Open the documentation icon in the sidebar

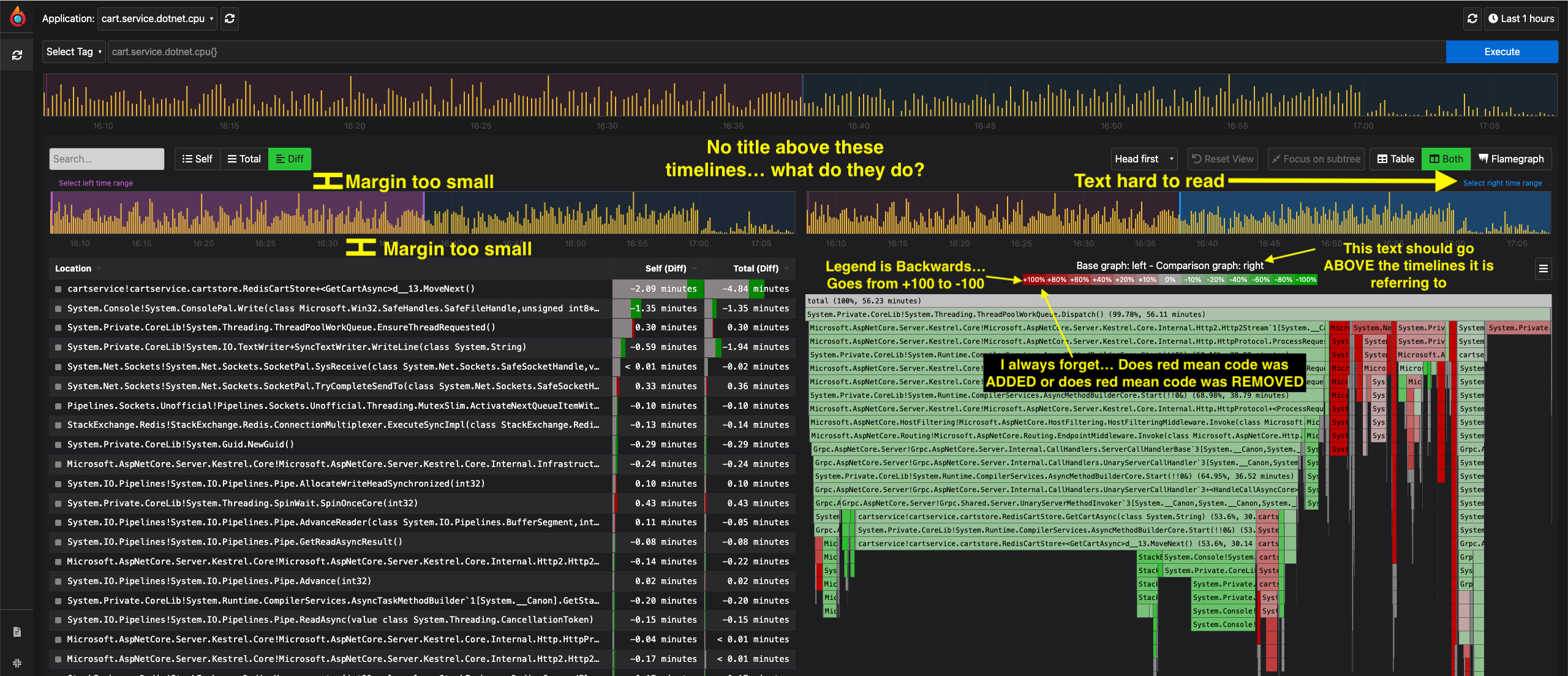(17, 631)
